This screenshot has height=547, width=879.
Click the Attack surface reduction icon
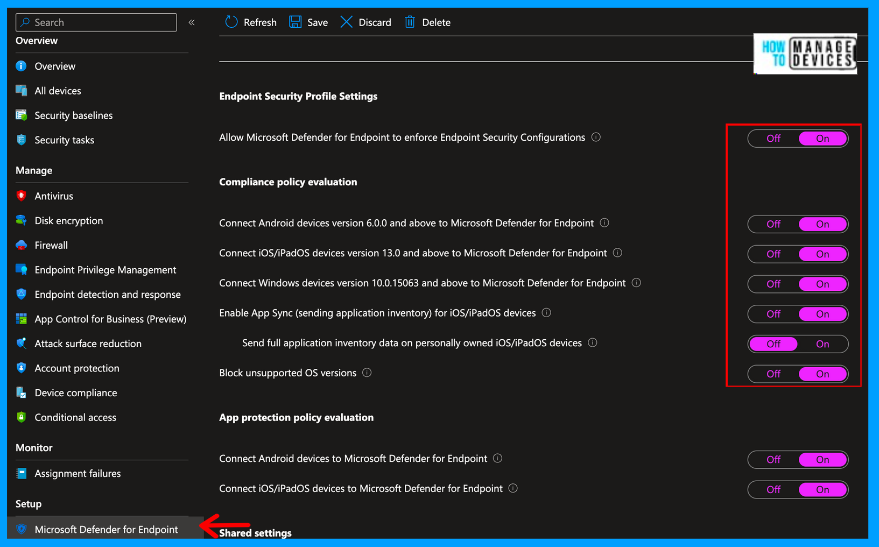click(21, 344)
